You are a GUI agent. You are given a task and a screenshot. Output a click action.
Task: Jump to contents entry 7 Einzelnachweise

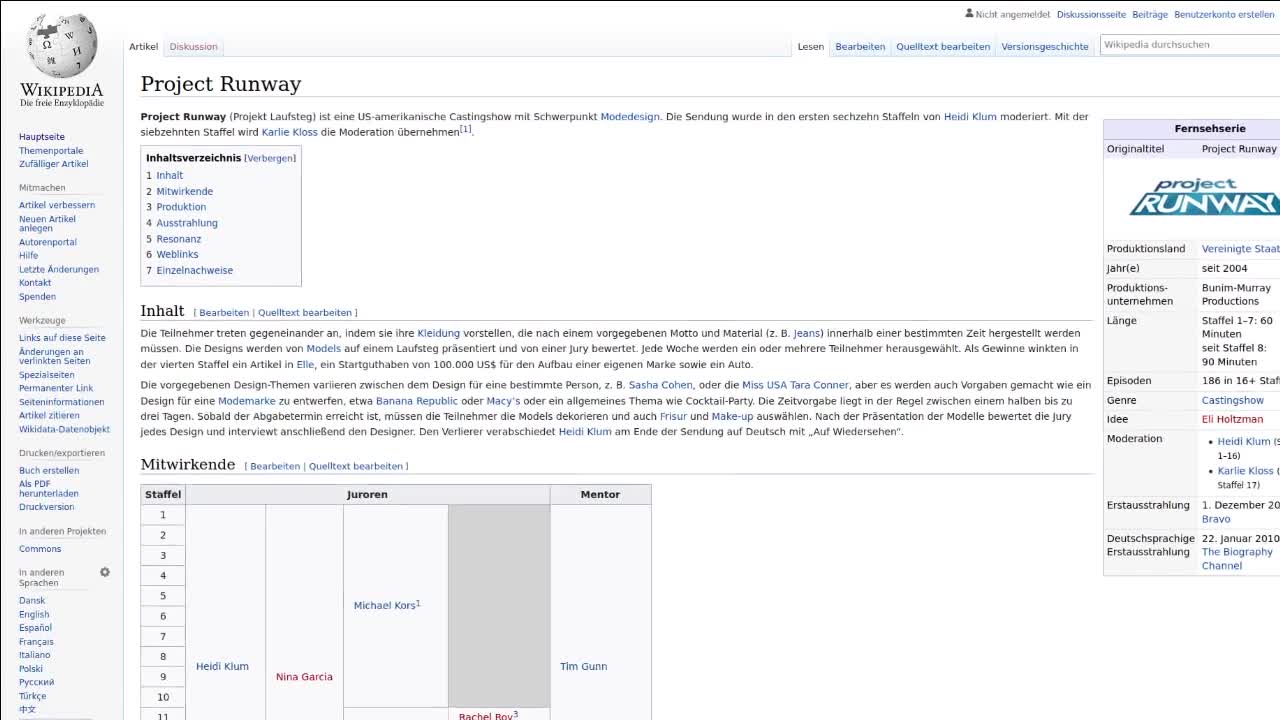tap(190, 270)
